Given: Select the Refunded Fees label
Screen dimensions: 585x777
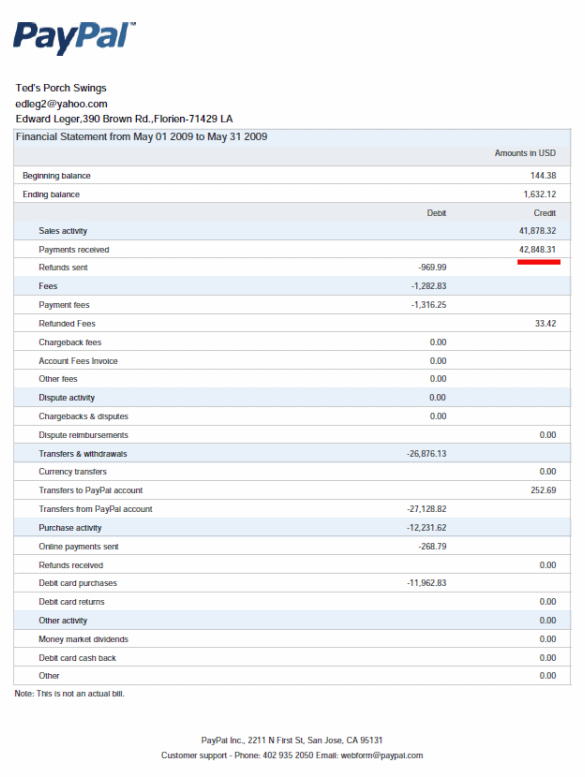Looking at the screenshot, I should coord(67,324).
